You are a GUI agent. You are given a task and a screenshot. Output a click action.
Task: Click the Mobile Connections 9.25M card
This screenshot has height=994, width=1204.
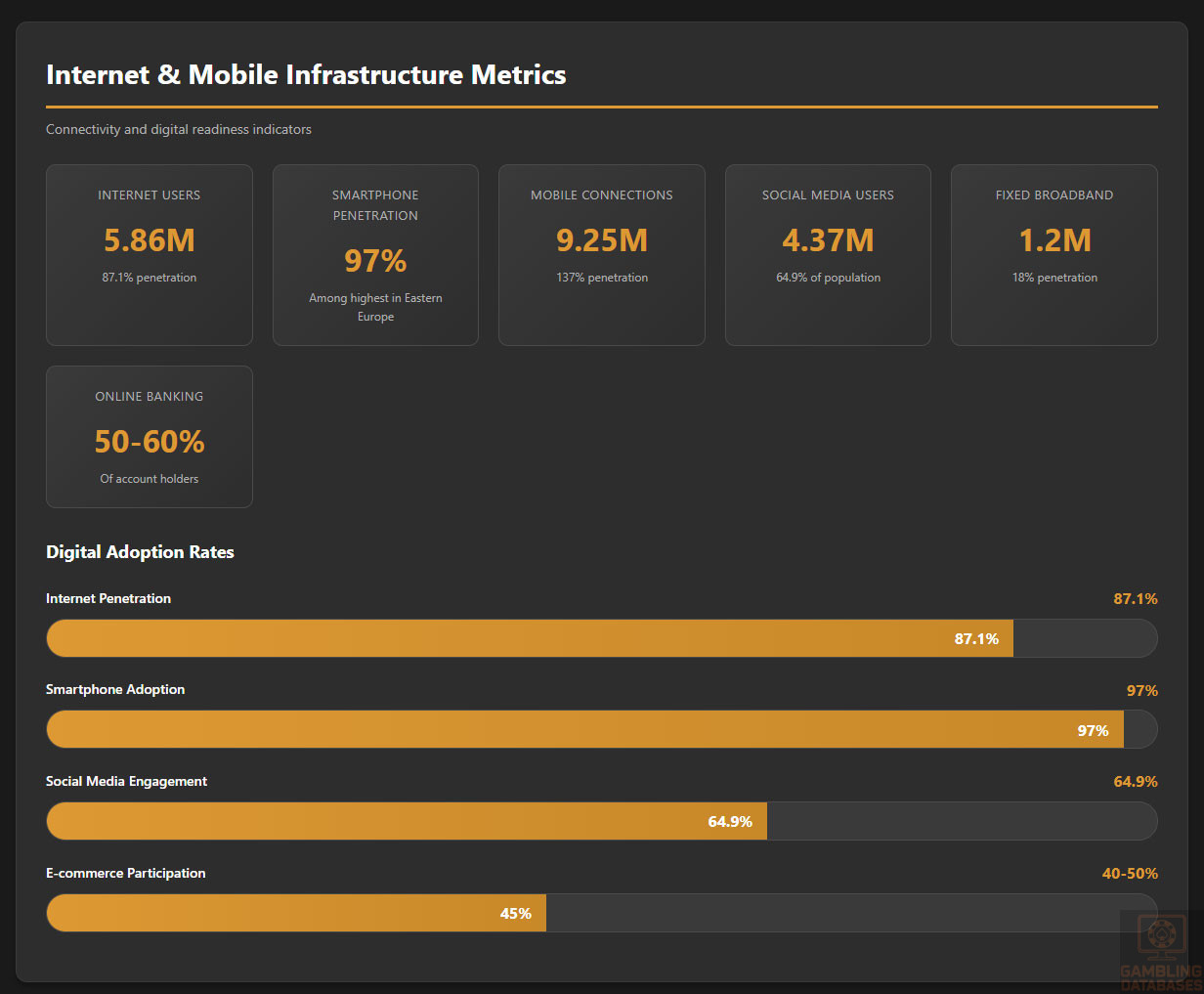pyautogui.click(x=601, y=254)
